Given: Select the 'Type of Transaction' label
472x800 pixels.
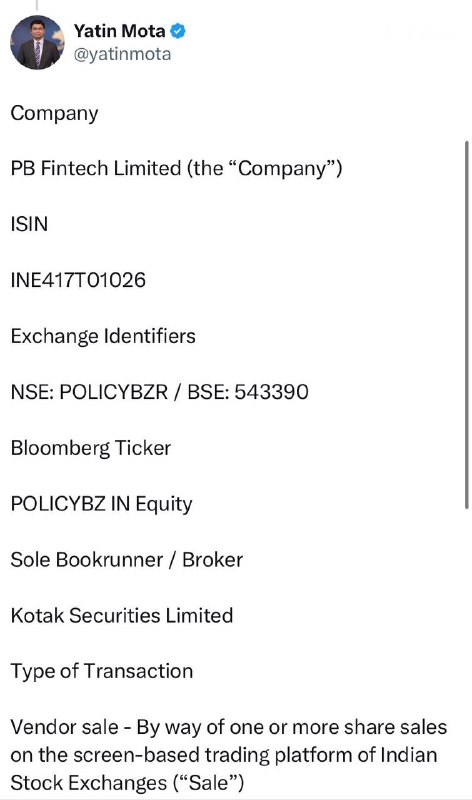Looking at the screenshot, I should (x=102, y=671).
